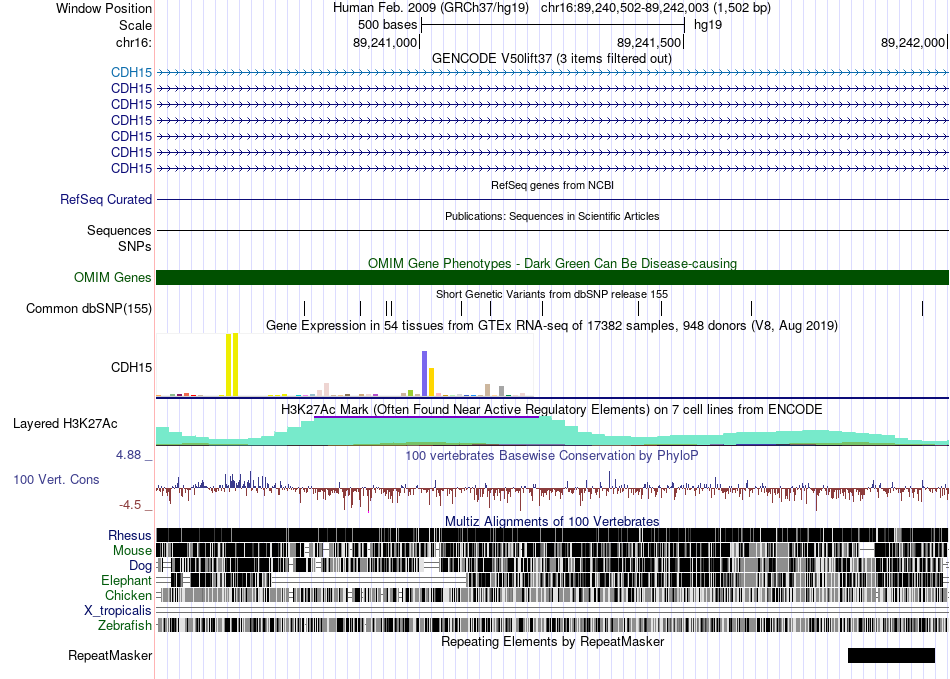Click the 4.88 PhyloP upper scale value
Viewport: 950px width, 679px height.
[x=128, y=455]
